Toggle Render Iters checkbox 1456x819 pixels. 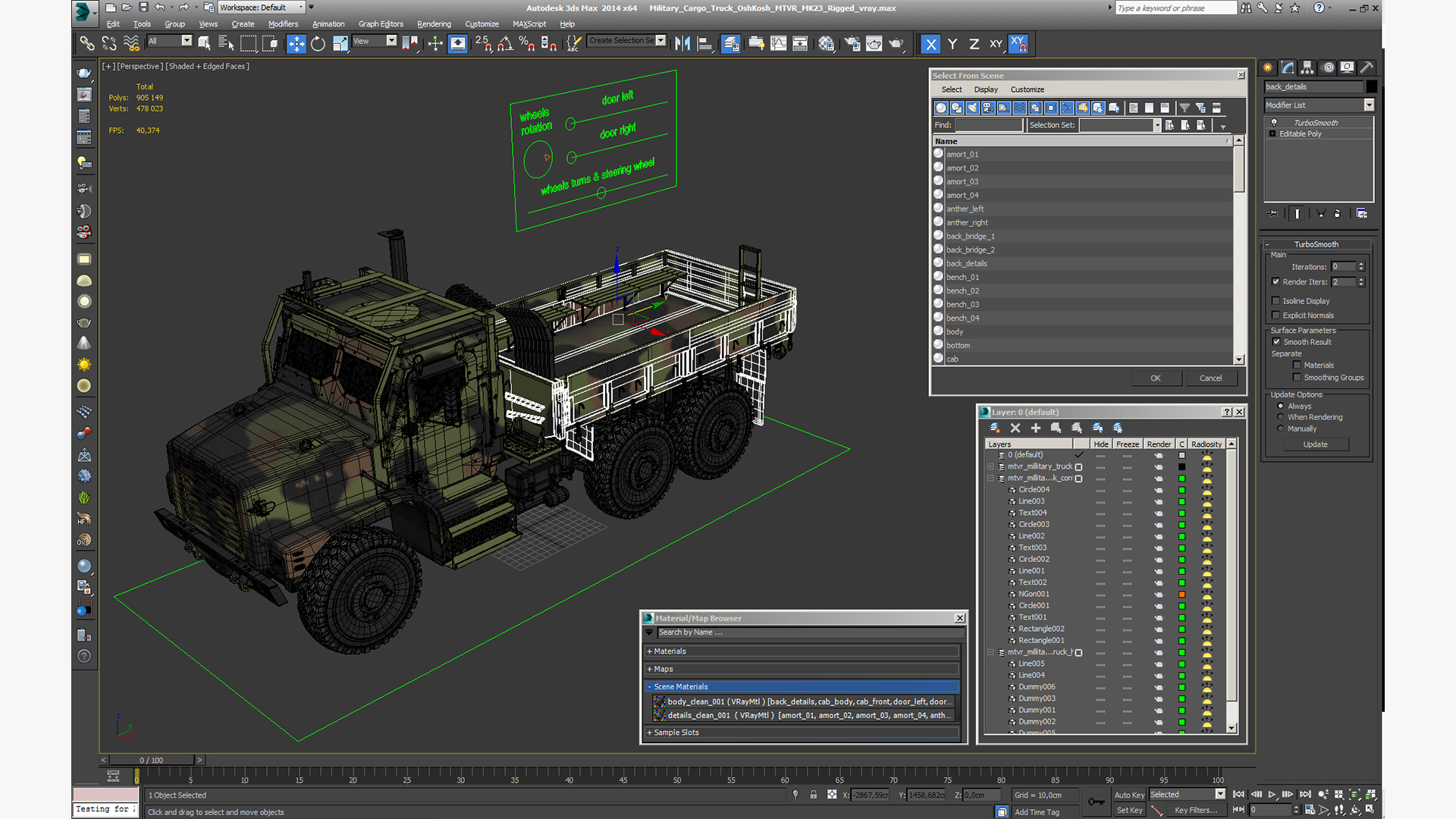1276,282
